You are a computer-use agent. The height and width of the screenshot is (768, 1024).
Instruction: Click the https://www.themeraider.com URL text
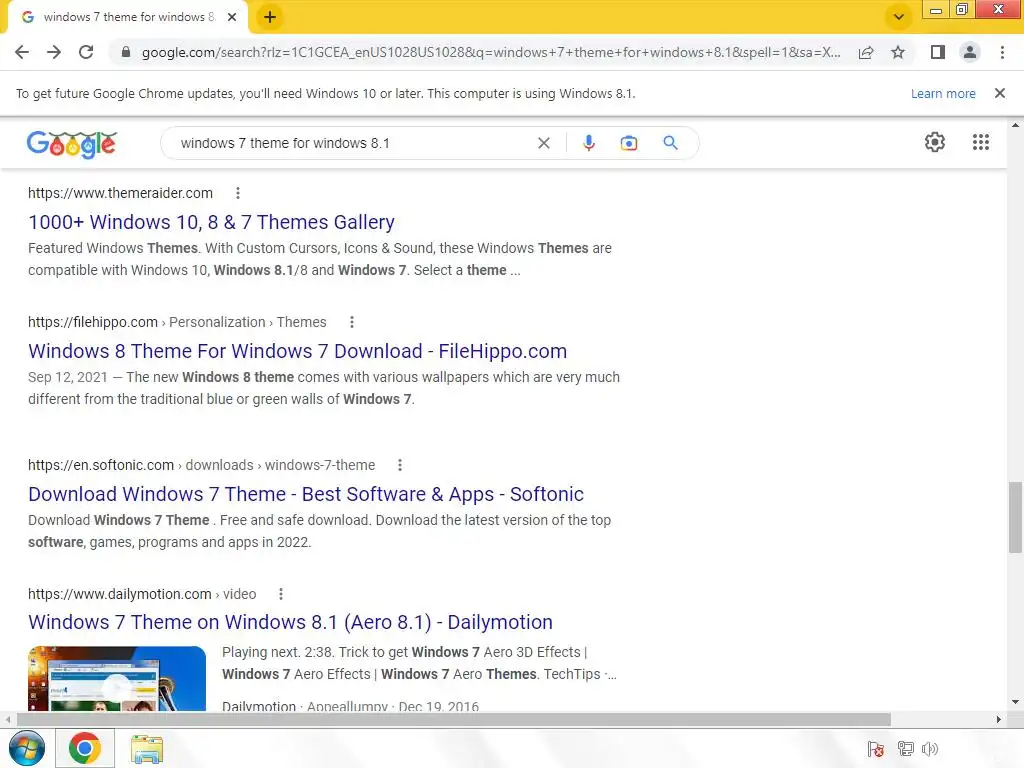pyautogui.click(x=120, y=193)
